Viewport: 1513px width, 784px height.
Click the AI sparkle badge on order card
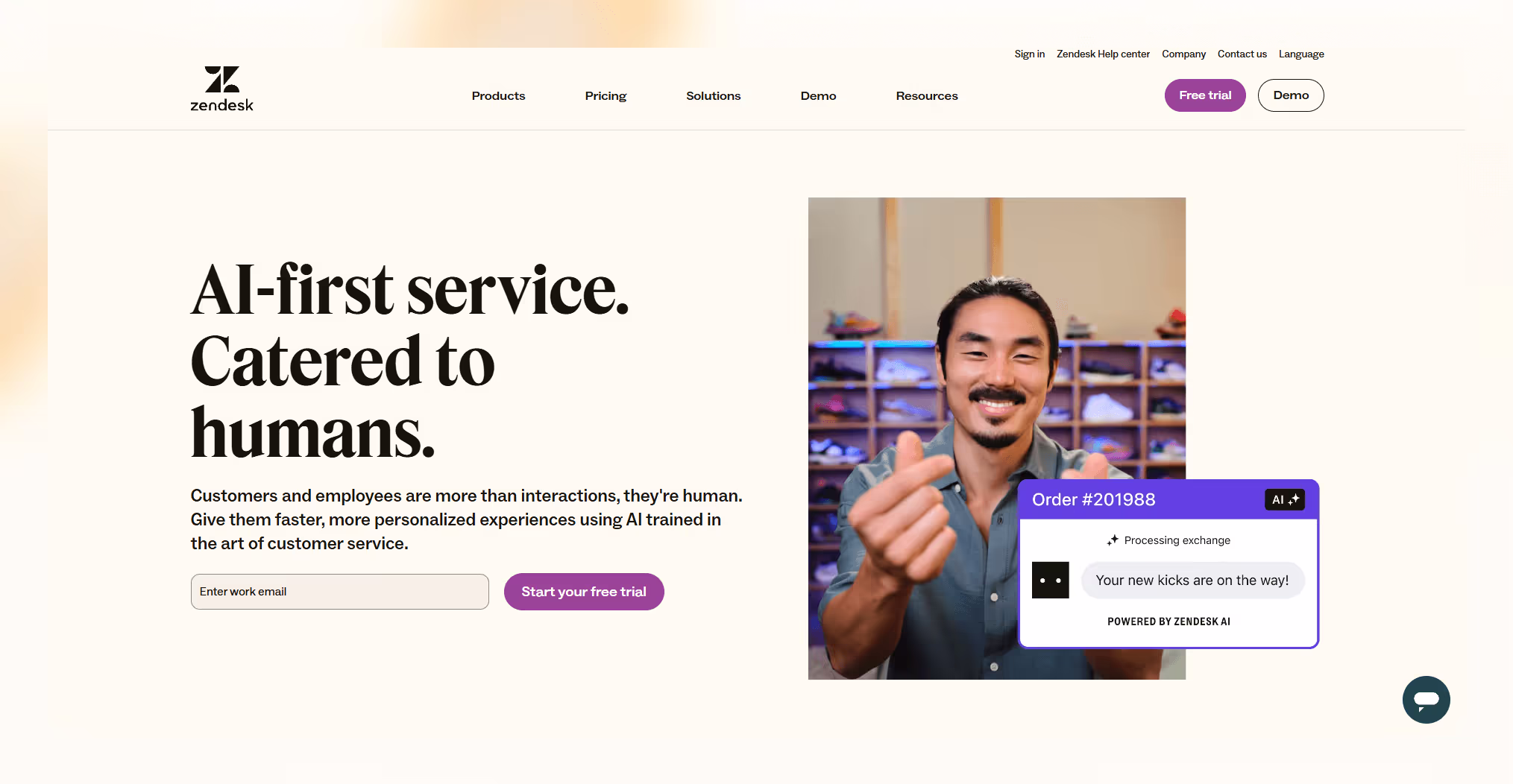click(1284, 499)
